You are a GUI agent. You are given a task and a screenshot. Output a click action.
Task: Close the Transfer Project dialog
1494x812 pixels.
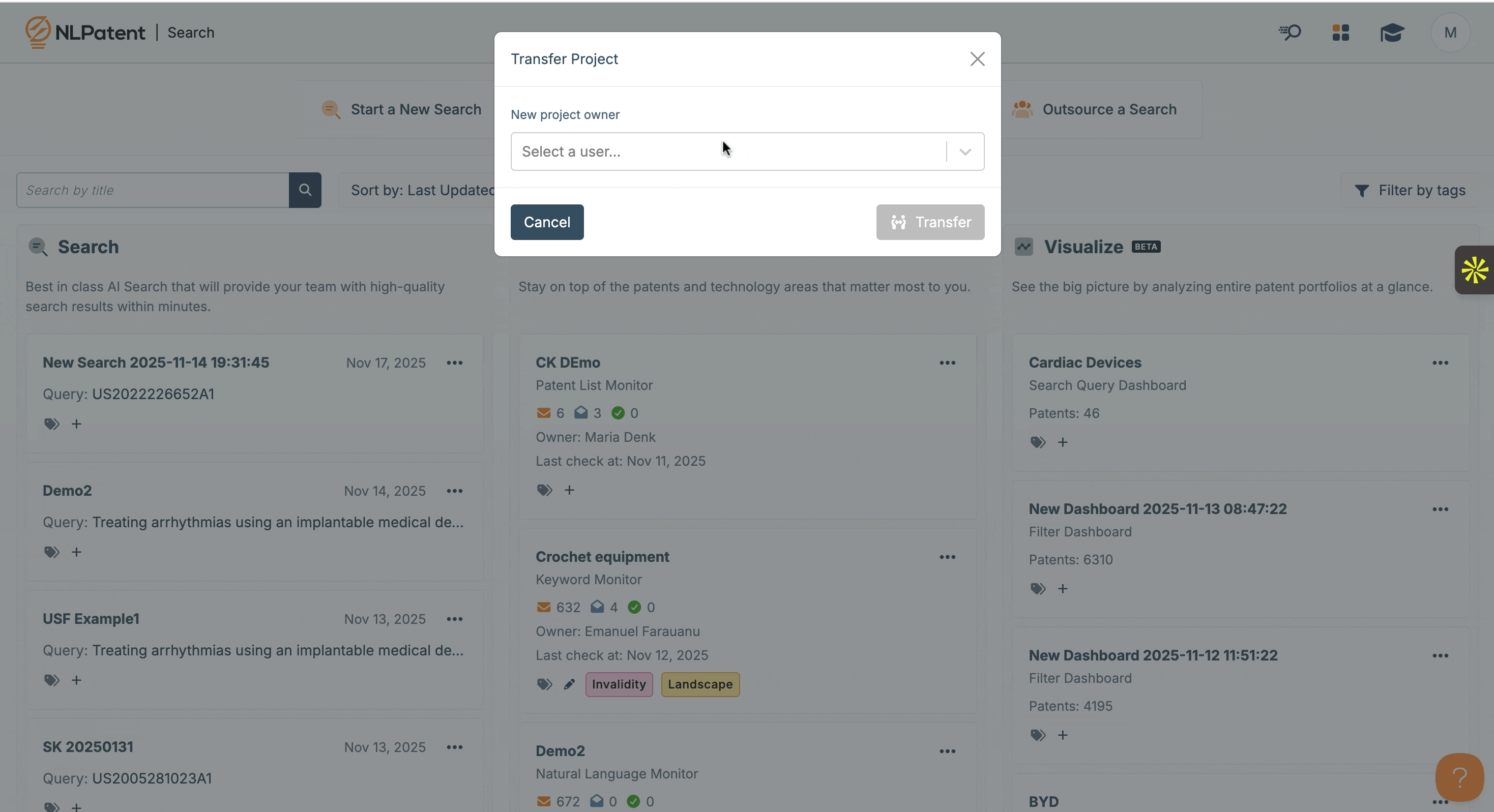[x=977, y=59]
